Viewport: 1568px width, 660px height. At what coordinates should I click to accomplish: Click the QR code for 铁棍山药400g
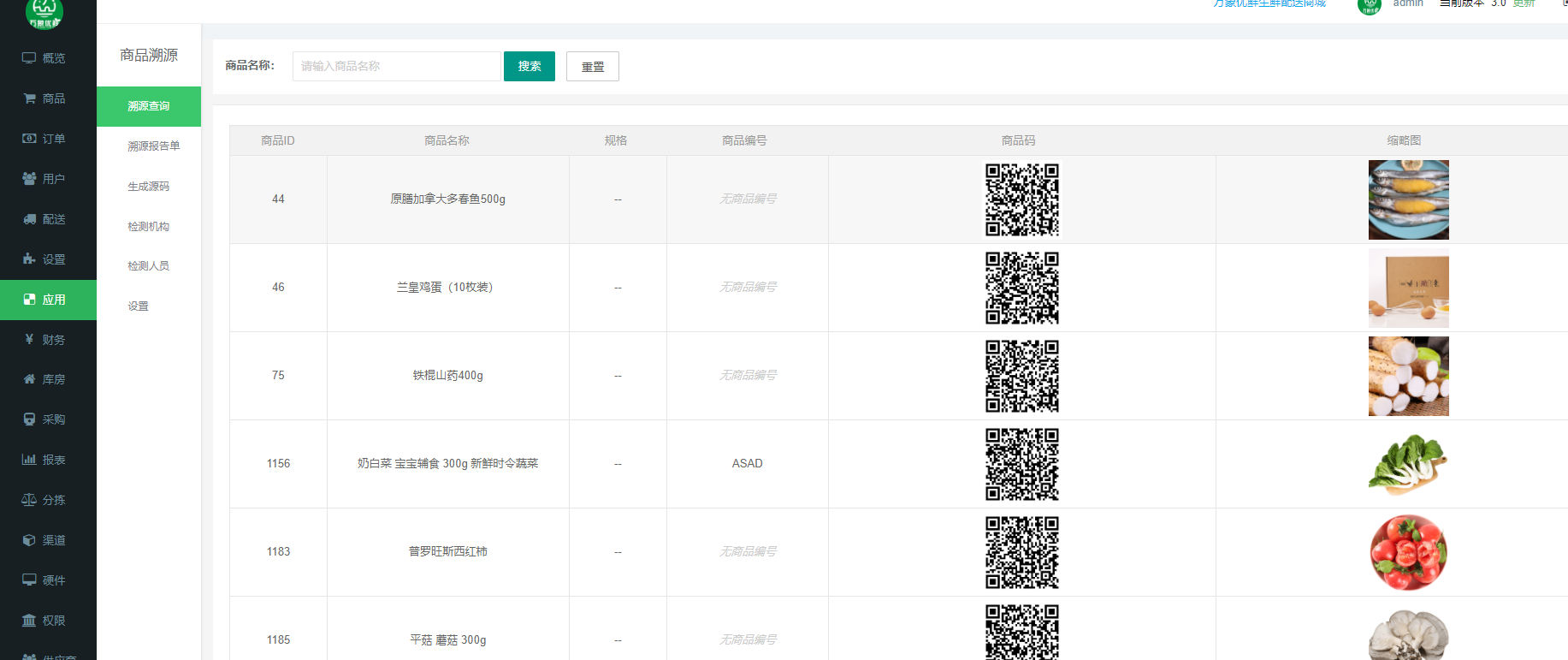(x=1022, y=376)
